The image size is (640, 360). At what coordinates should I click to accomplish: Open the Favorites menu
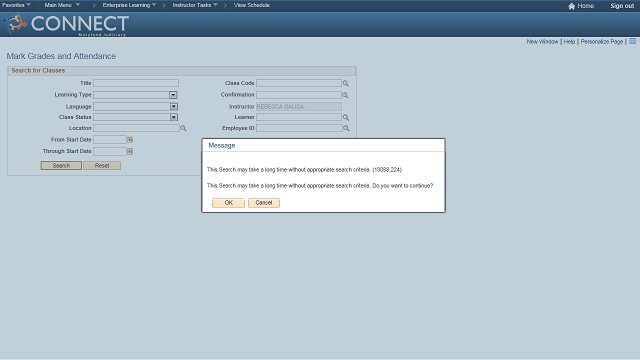tap(16, 5)
